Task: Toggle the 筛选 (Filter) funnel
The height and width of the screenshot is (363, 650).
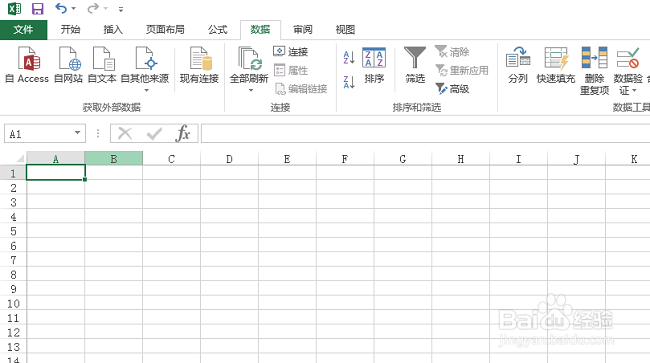Action: coord(415,65)
